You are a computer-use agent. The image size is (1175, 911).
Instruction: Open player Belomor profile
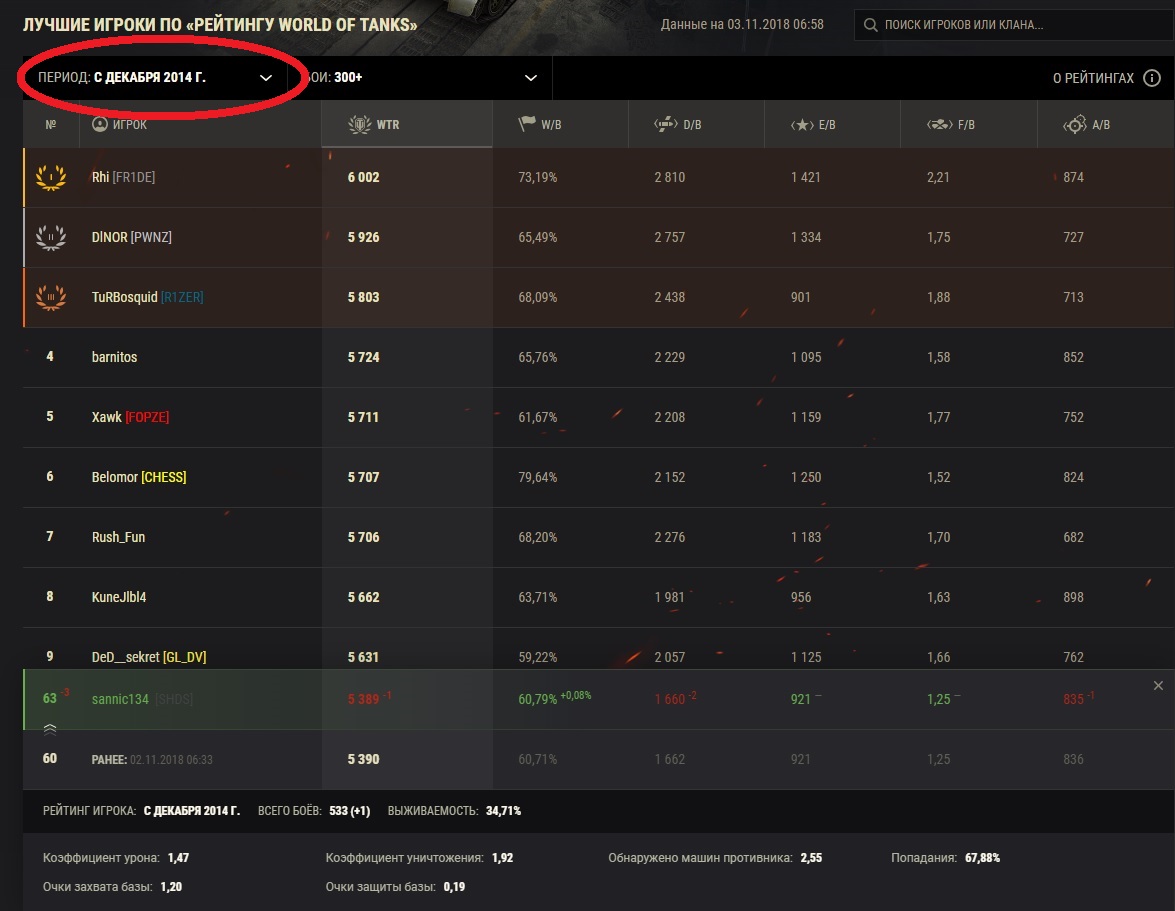coord(115,477)
